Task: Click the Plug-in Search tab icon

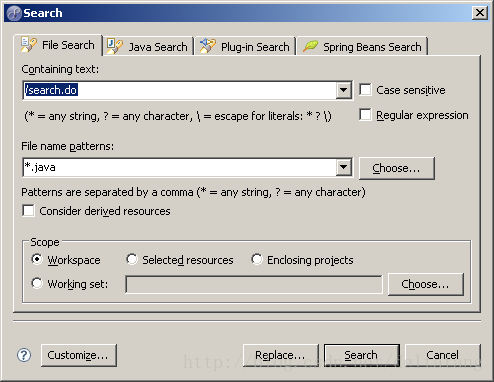Action: (x=207, y=46)
